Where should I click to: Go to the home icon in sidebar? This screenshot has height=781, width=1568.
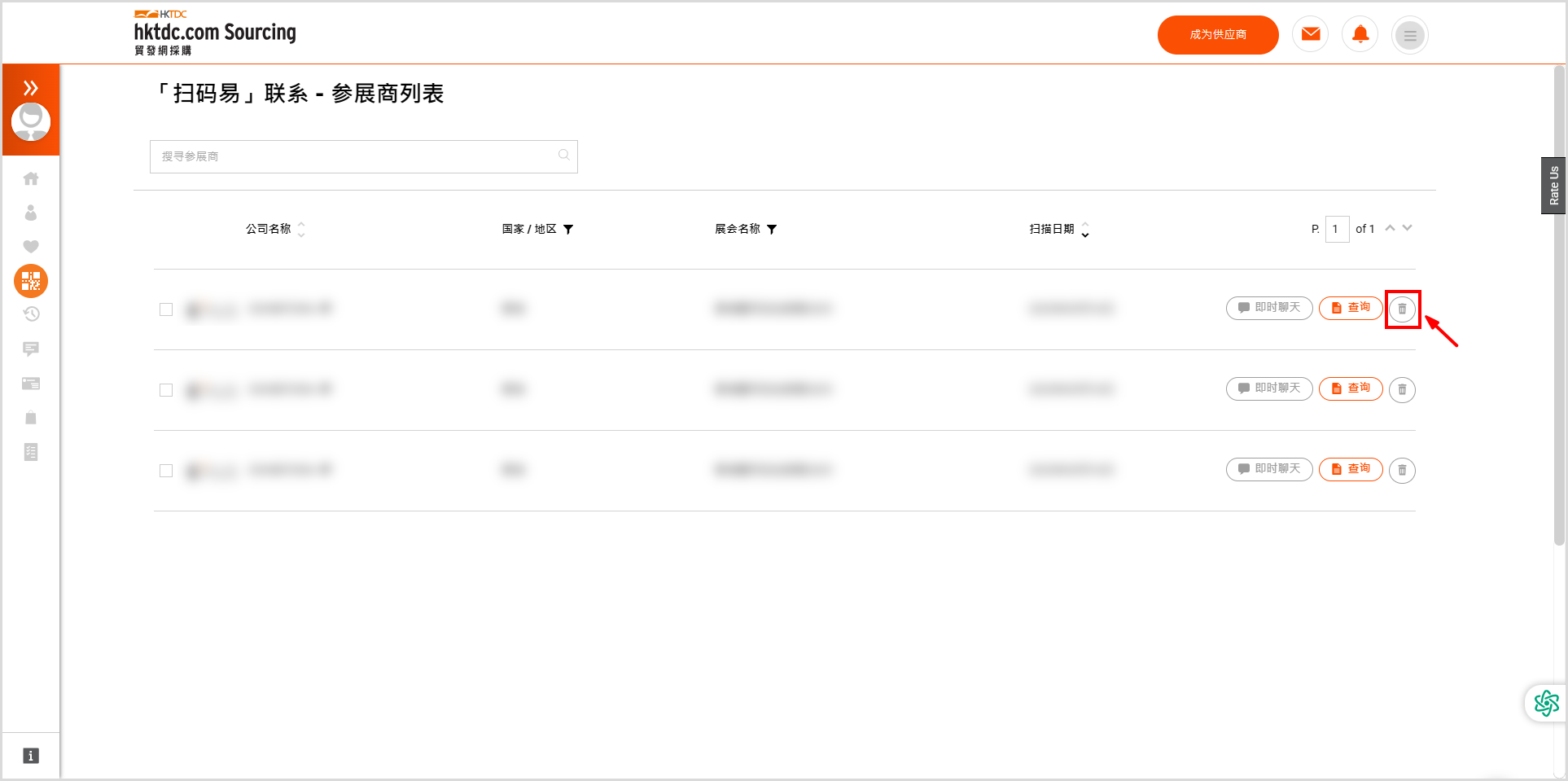click(31, 178)
